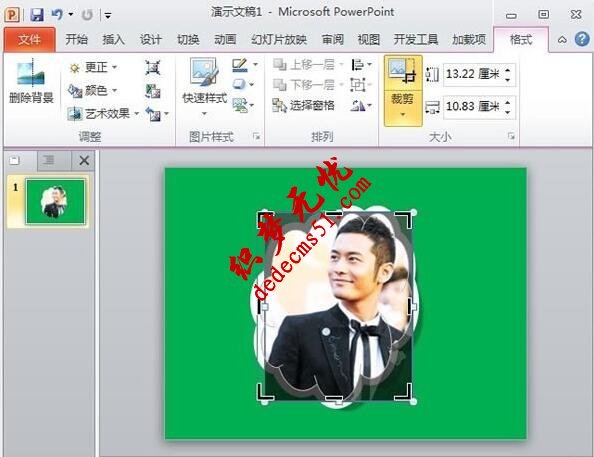Click the 裁剪 crop tool icon
This screenshot has width=594, height=457.
point(403,72)
